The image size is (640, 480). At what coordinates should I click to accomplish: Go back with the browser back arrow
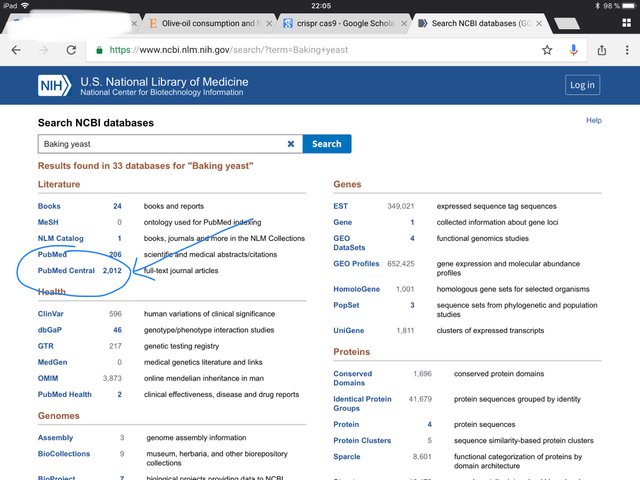pos(16,50)
